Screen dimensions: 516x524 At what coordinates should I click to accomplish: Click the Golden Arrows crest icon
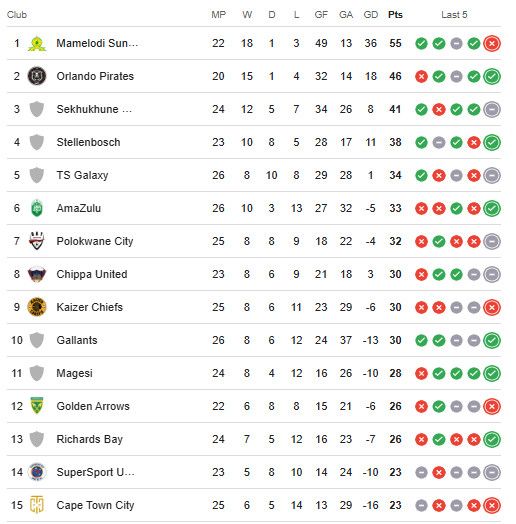[37, 406]
